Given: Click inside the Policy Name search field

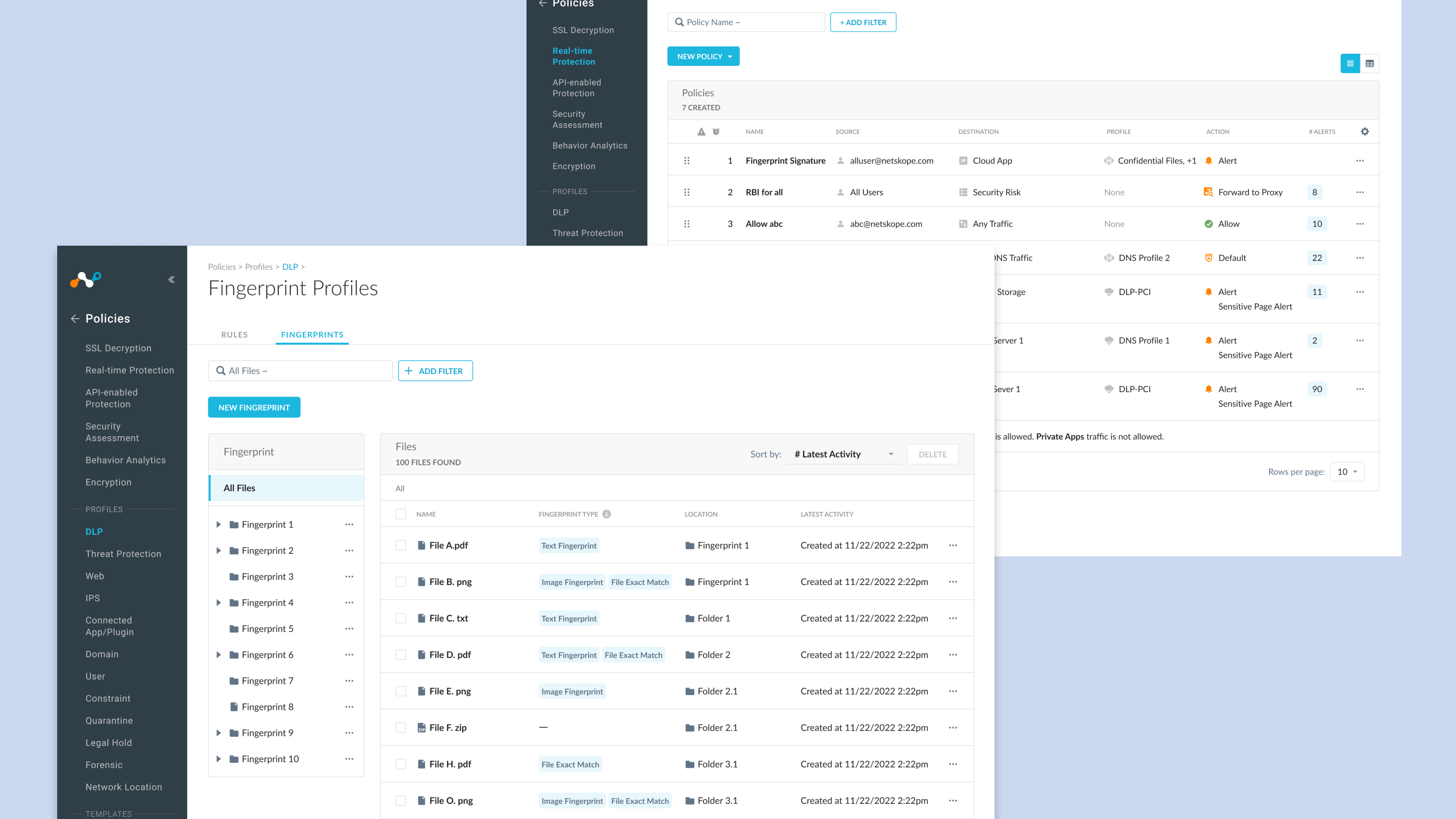Looking at the screenshot, I should (x=746, y=22).
